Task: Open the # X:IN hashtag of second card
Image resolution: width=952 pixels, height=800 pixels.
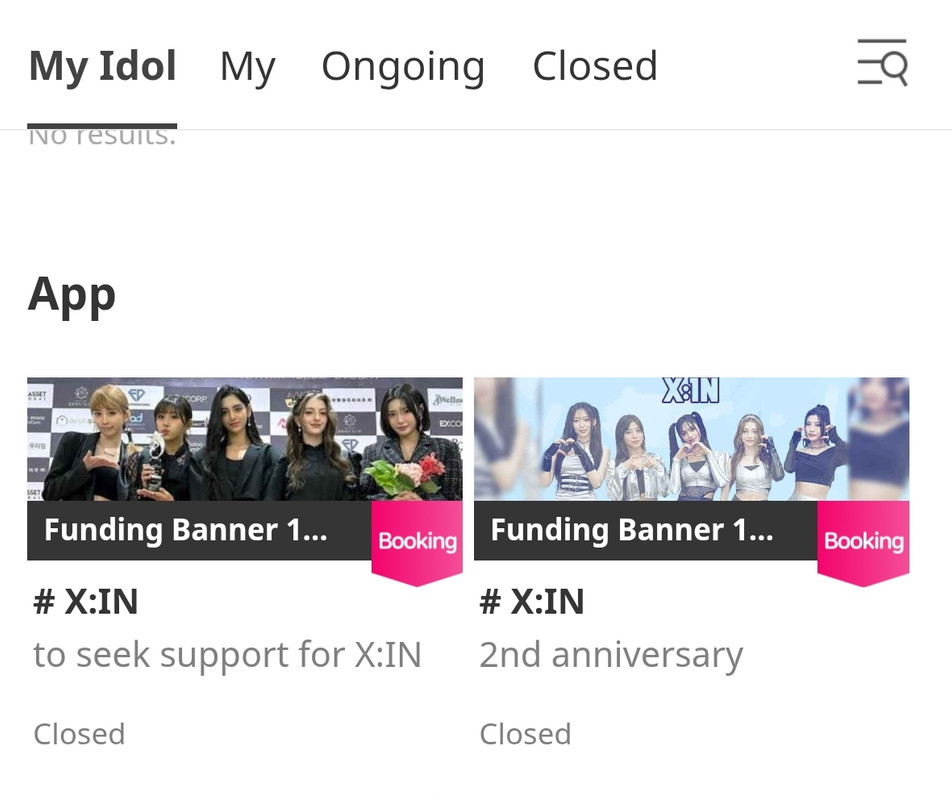Action: click(x=532, y=602)
